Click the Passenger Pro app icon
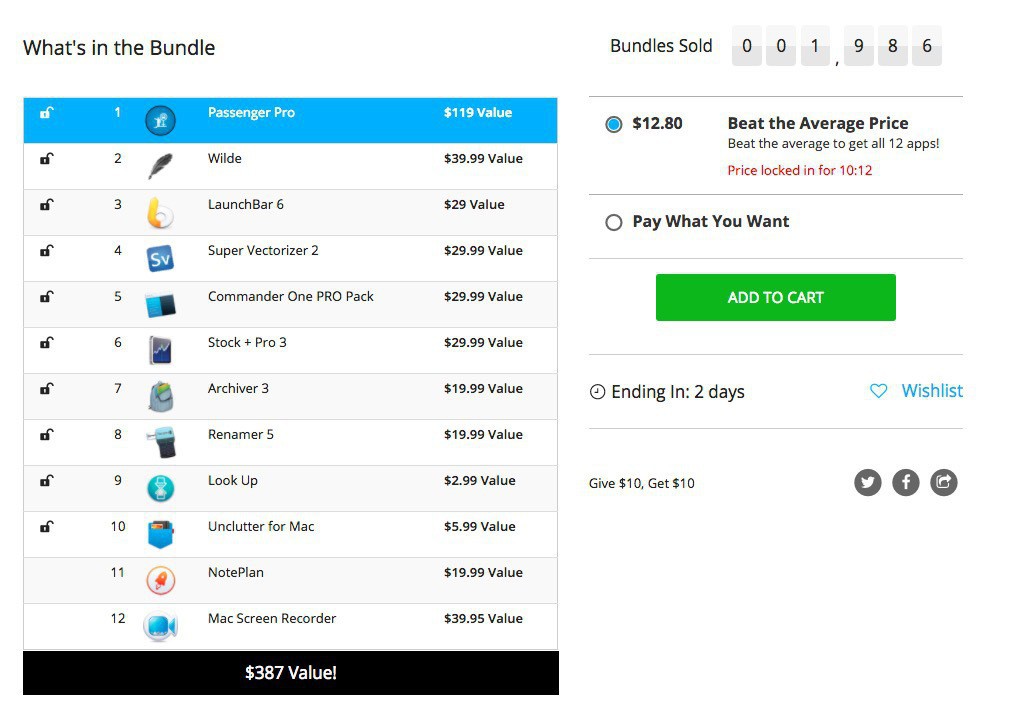 pyautogui.click(x=160, y=120)
